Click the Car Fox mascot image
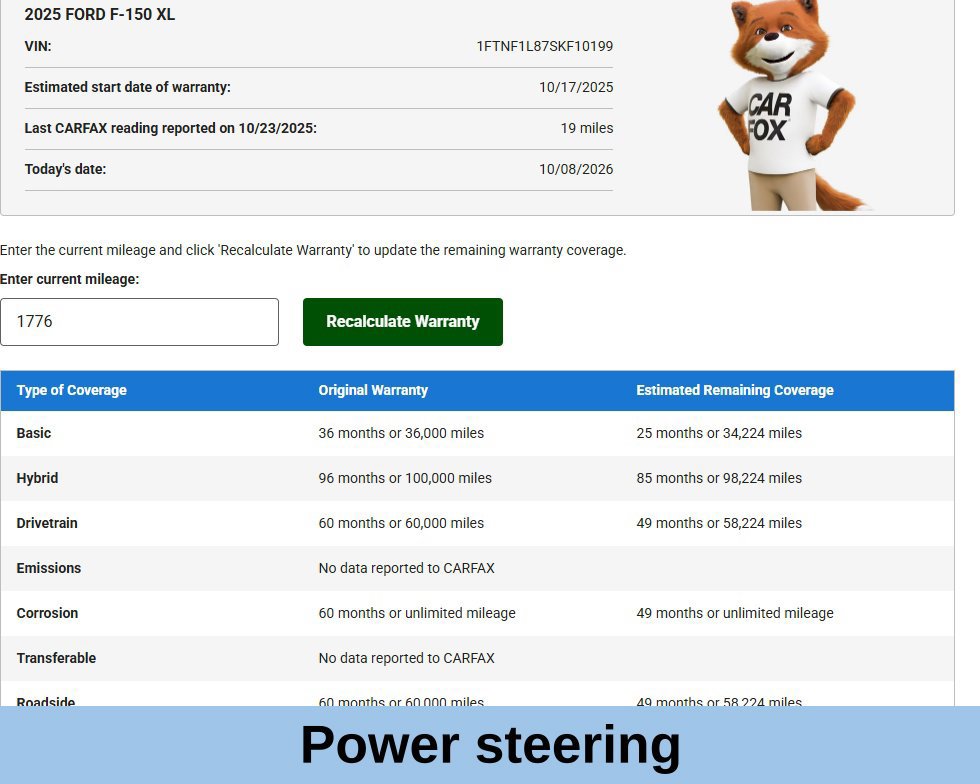 coord(790,105)
